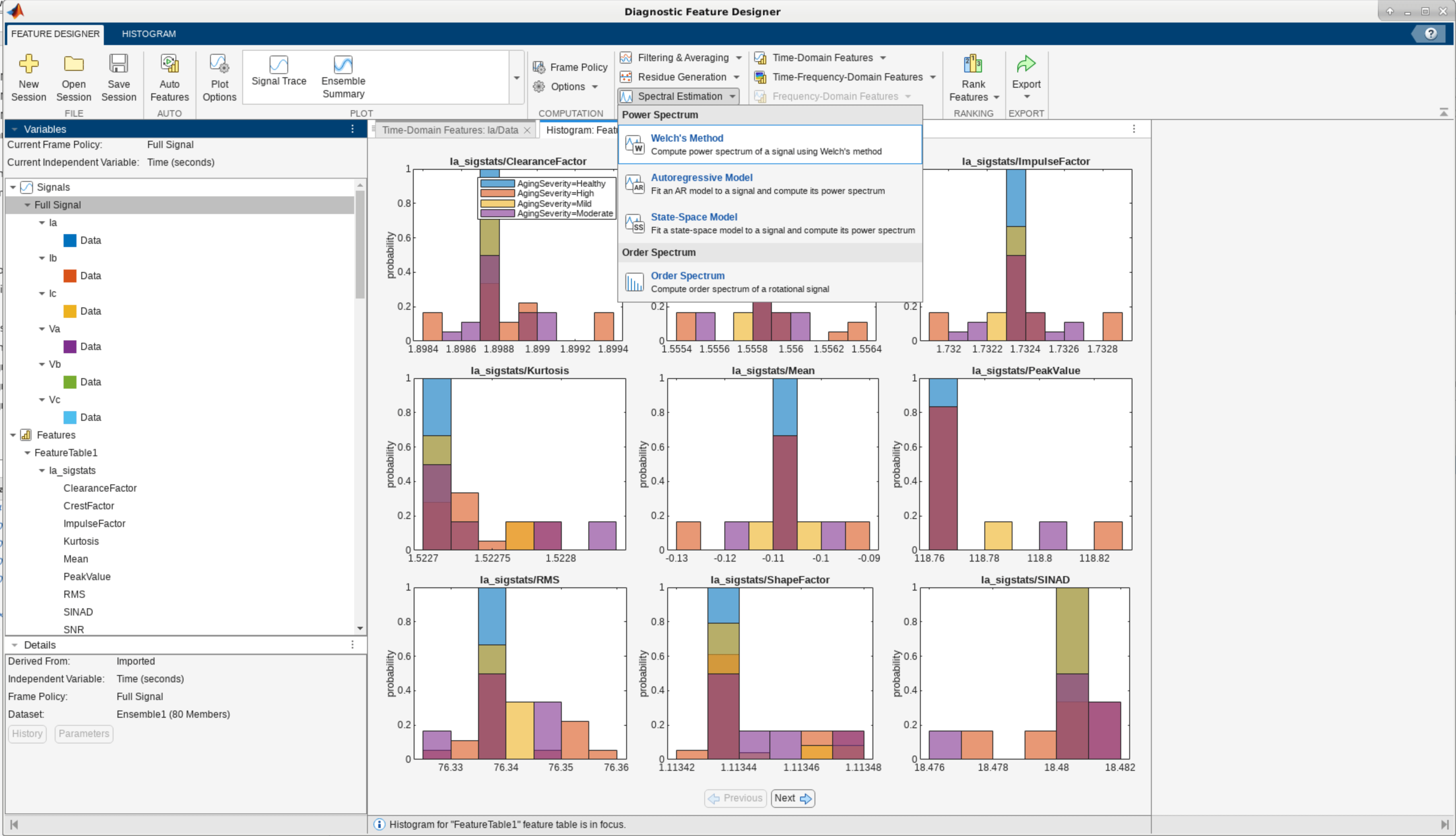1456x836 pixels.
Task: Close the Time-Domain Features: Ia/Data tab
Action: coord(527,130)
